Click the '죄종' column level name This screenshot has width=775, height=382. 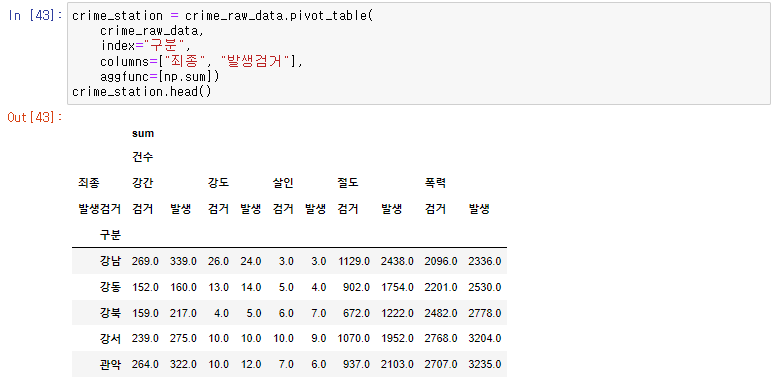tap(88, 183)
